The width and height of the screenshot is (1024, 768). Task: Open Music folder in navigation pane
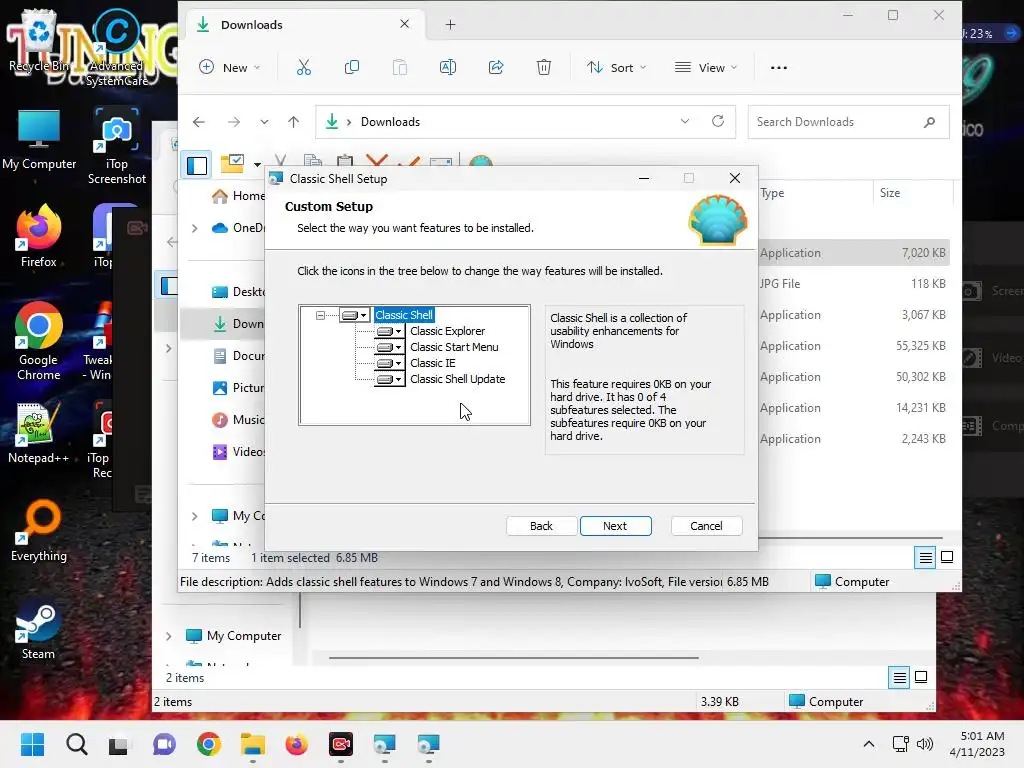point(238,420)
